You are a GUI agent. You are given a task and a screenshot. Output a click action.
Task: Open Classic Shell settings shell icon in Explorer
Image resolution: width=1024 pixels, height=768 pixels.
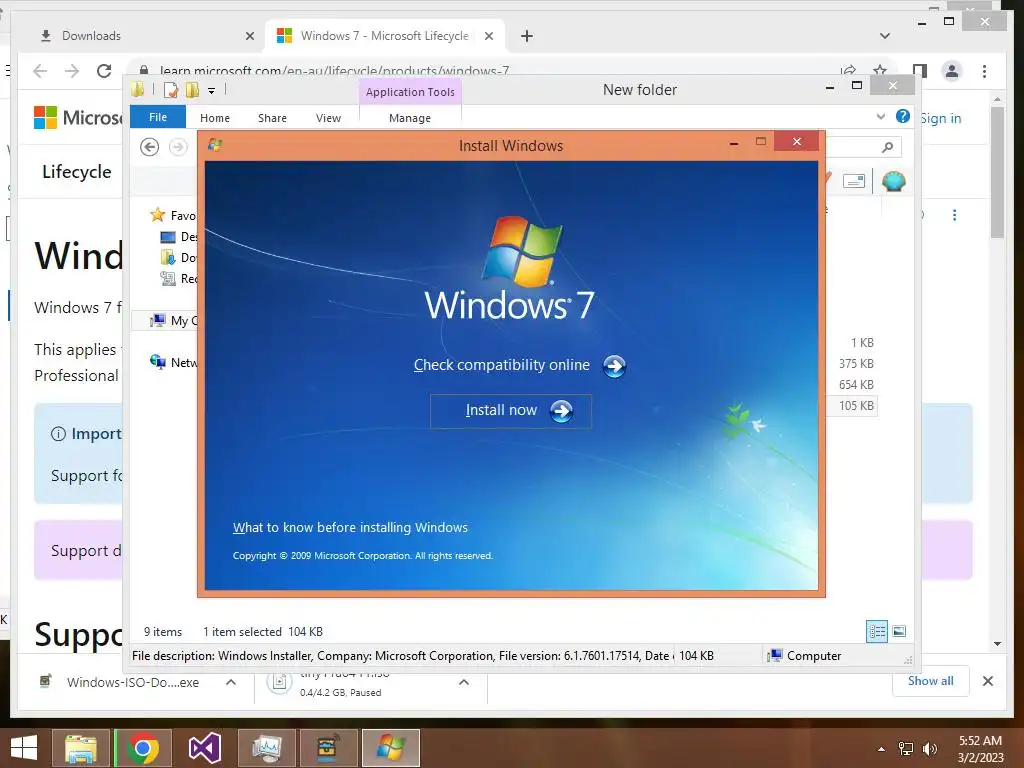pyautogui.click(x=893, y=181)
